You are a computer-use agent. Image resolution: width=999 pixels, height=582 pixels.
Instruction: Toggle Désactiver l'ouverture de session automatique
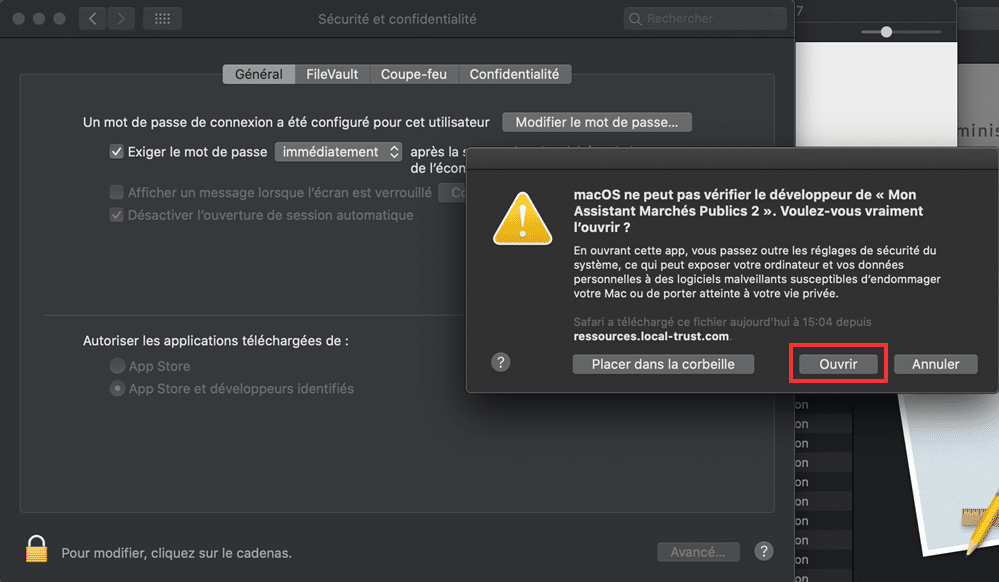click(116, 215)
